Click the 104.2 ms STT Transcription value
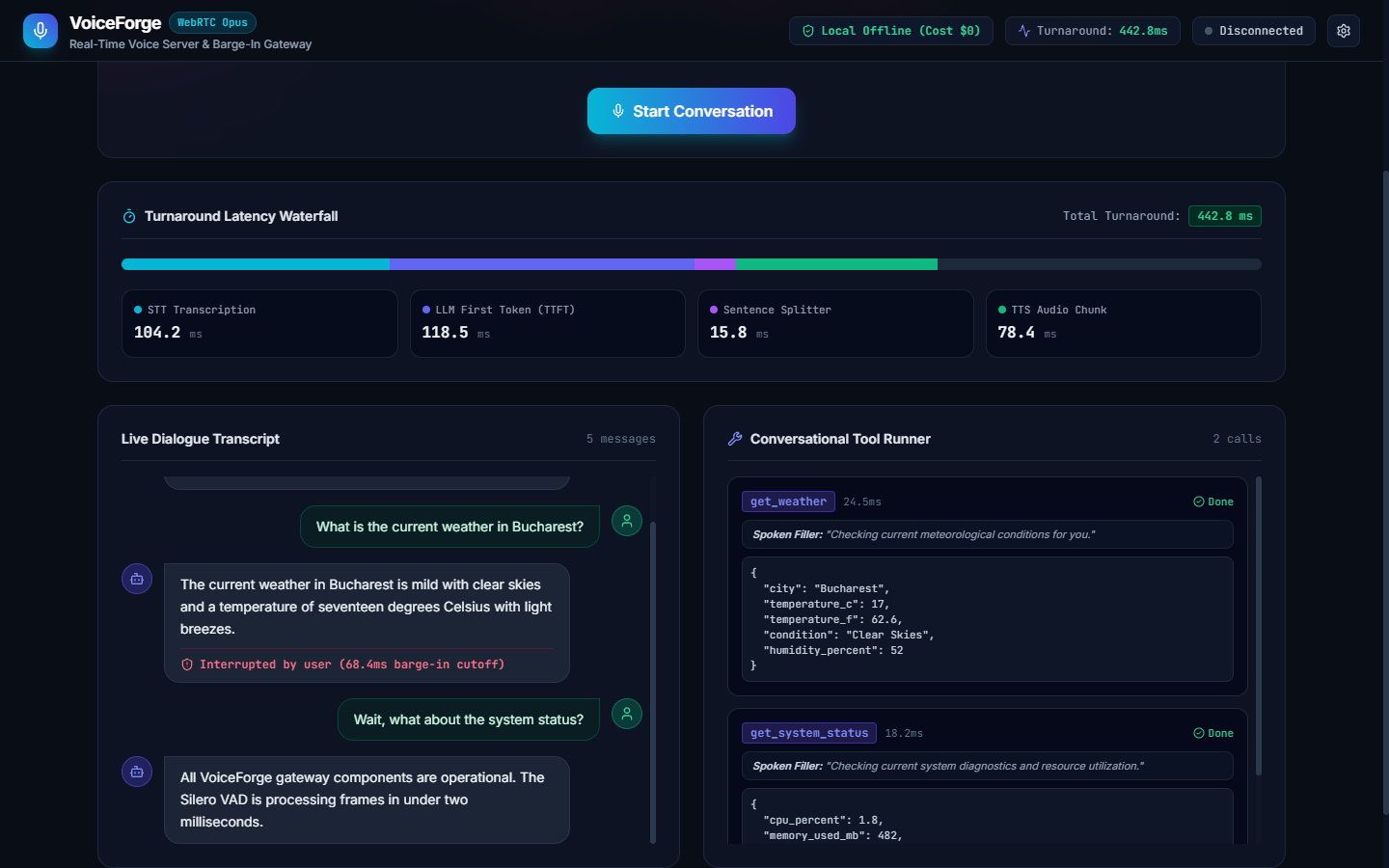Screen dimensions: 1389x868 [x=168, y=333]
